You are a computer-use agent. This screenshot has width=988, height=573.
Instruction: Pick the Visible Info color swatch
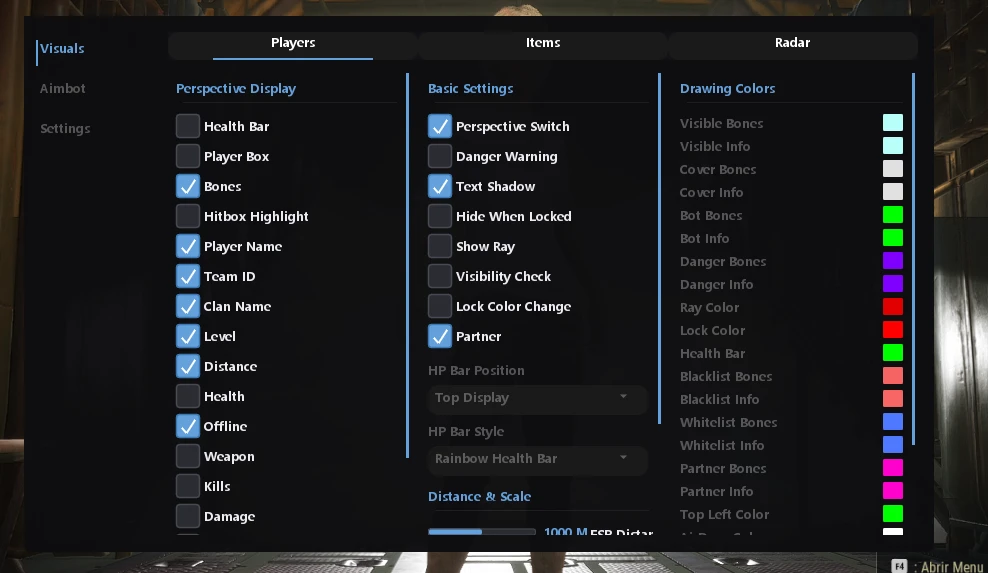(x=893, y=146)
